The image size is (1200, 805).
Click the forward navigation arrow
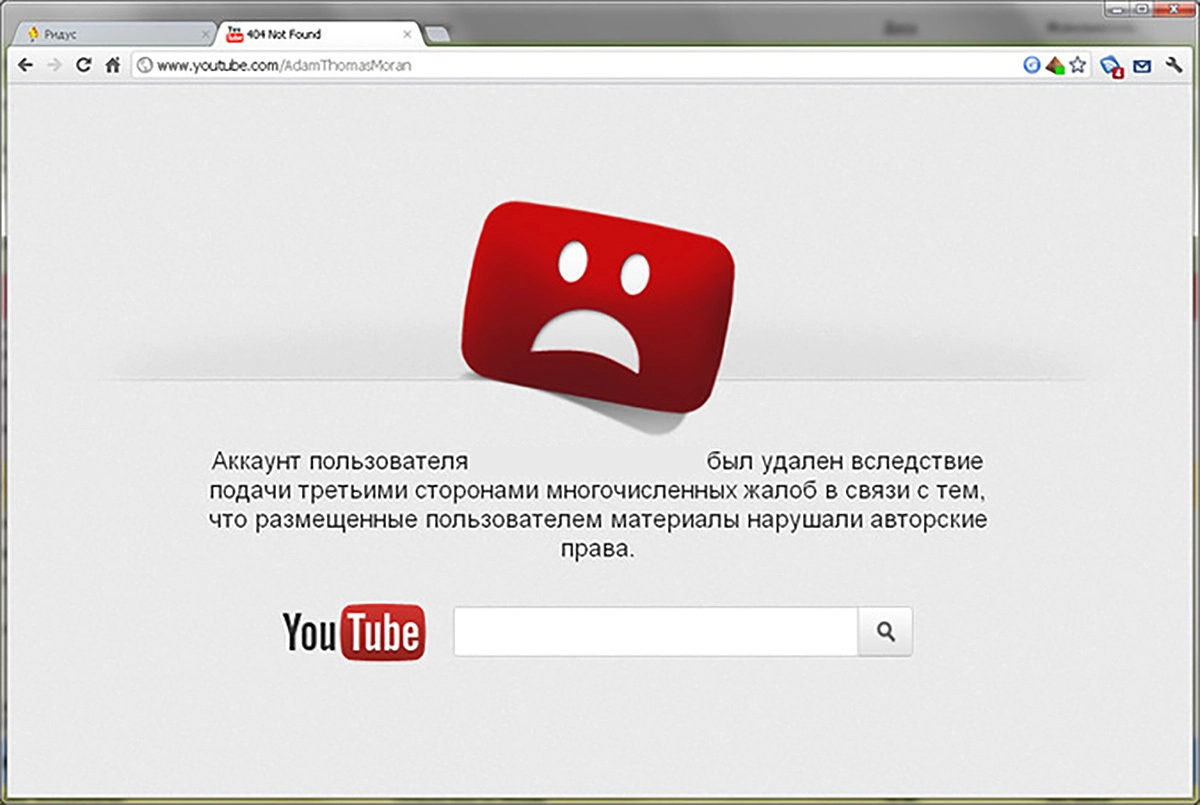[54, 65]
